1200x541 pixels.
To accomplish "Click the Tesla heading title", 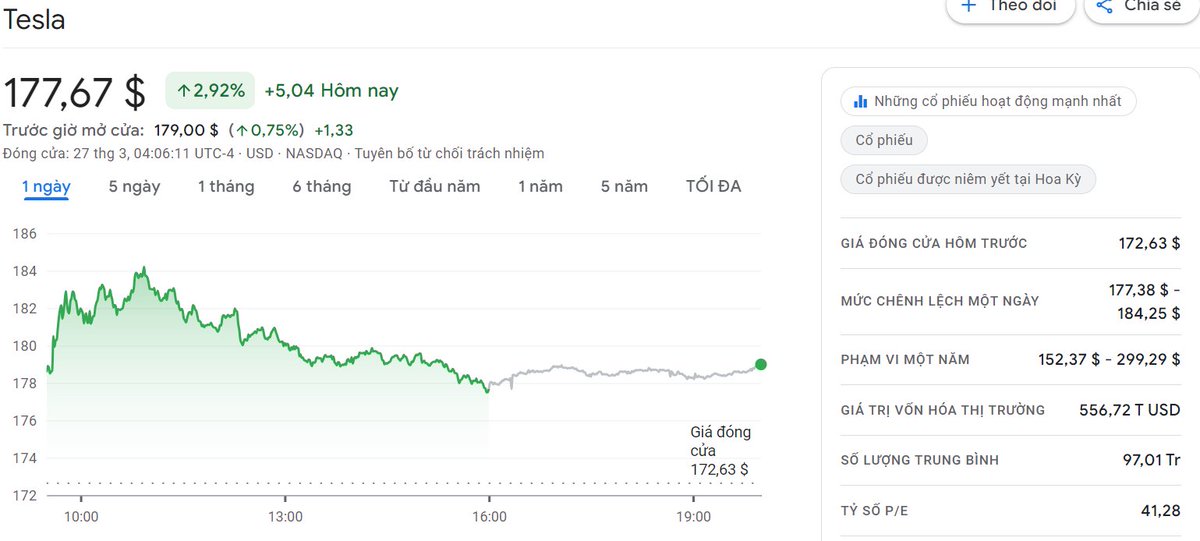I will click(x=35, y=19).
